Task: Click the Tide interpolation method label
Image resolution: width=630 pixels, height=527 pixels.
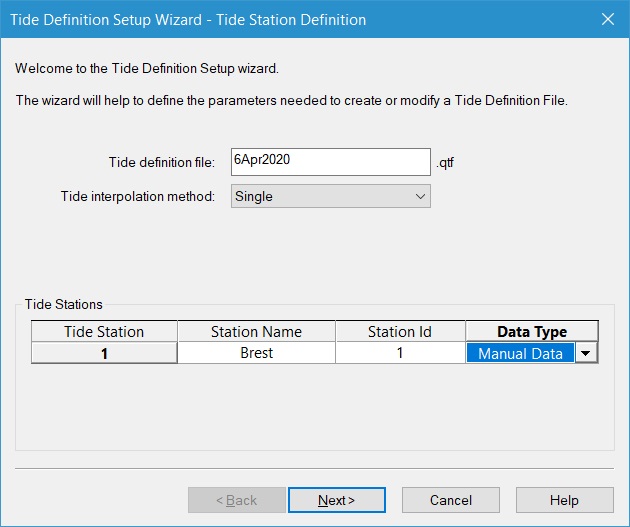Action: coord(138,197)
